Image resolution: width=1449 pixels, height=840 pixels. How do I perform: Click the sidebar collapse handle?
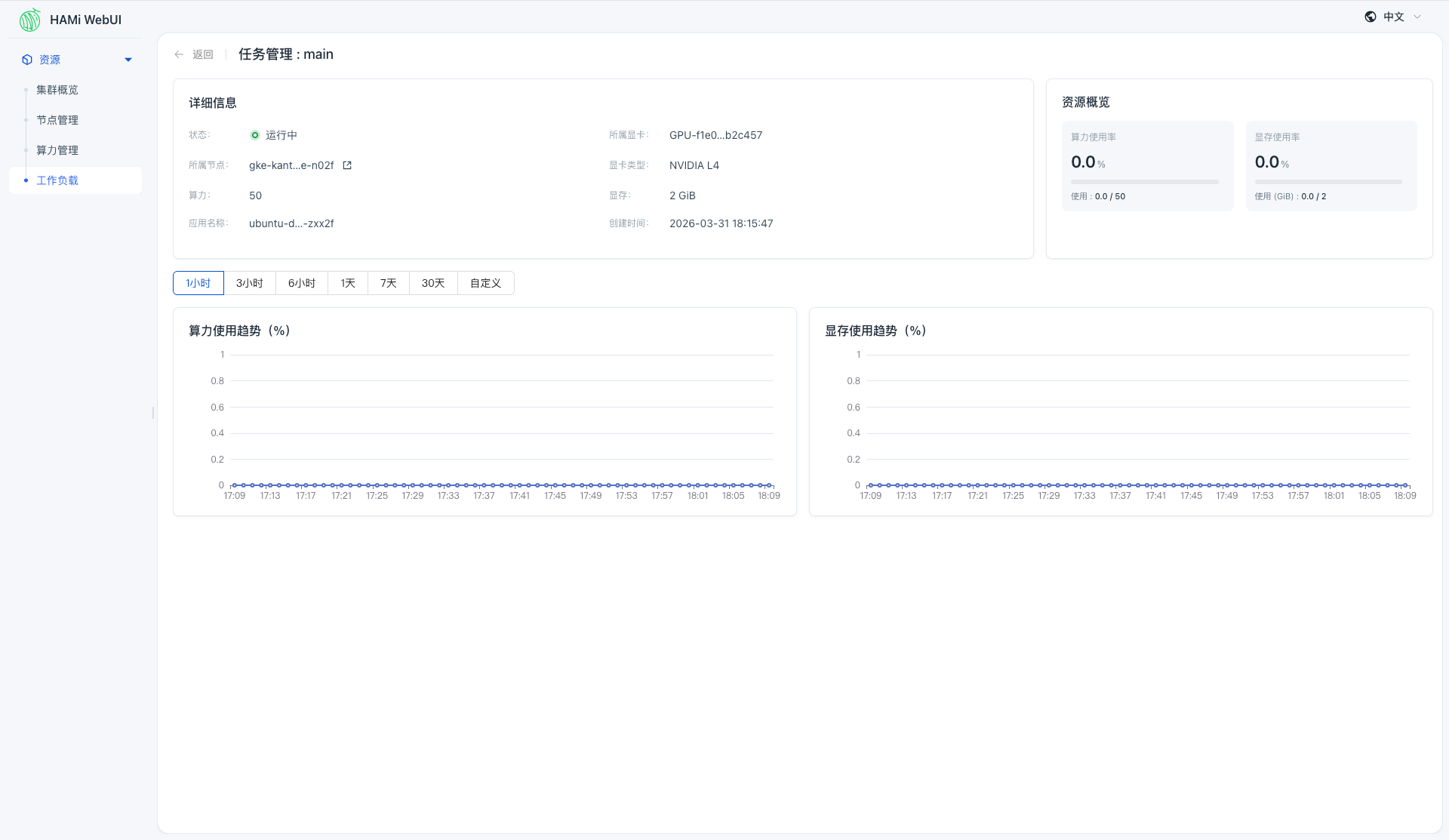[153, 413]
